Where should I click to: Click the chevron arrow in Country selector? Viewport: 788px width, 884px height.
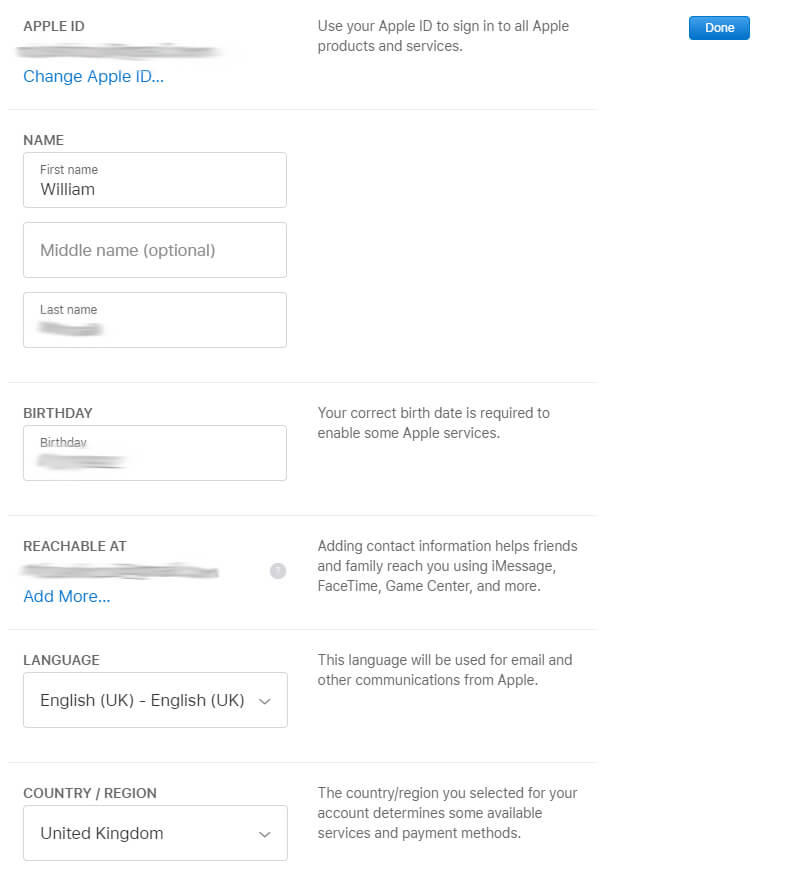(x=265, y=834)
